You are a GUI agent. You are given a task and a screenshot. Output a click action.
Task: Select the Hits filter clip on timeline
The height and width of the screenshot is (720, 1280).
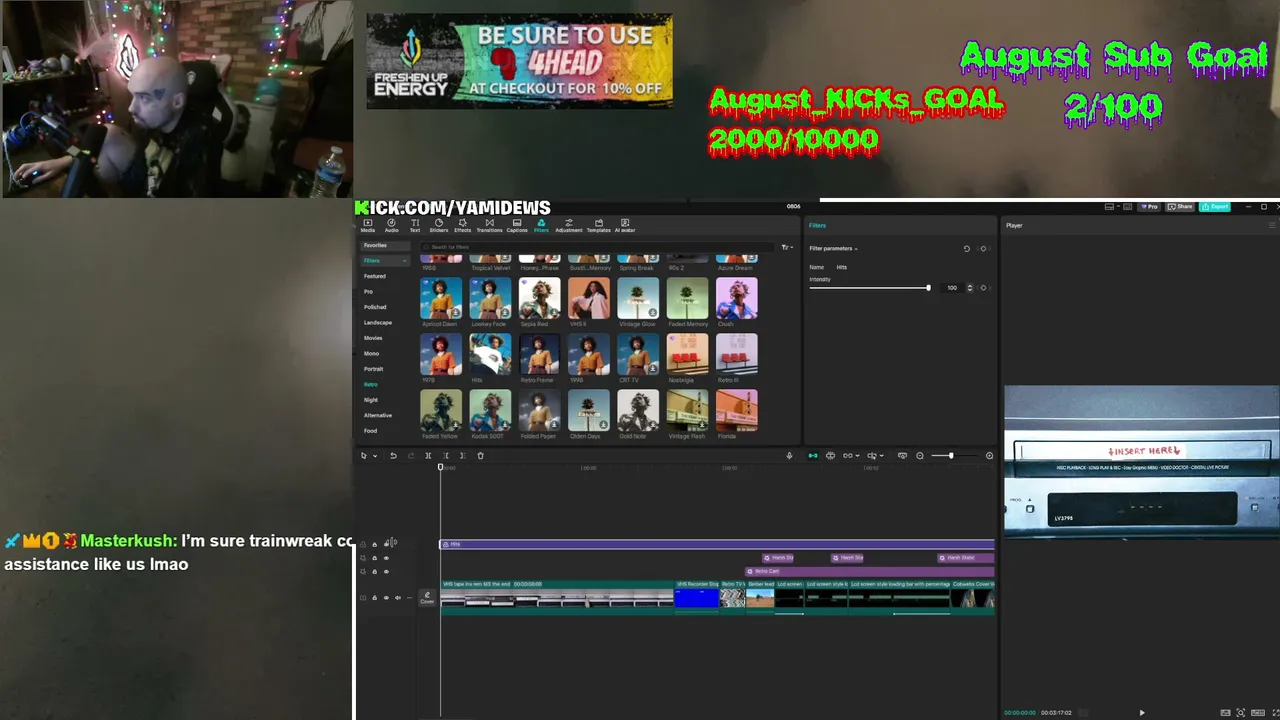717,544
